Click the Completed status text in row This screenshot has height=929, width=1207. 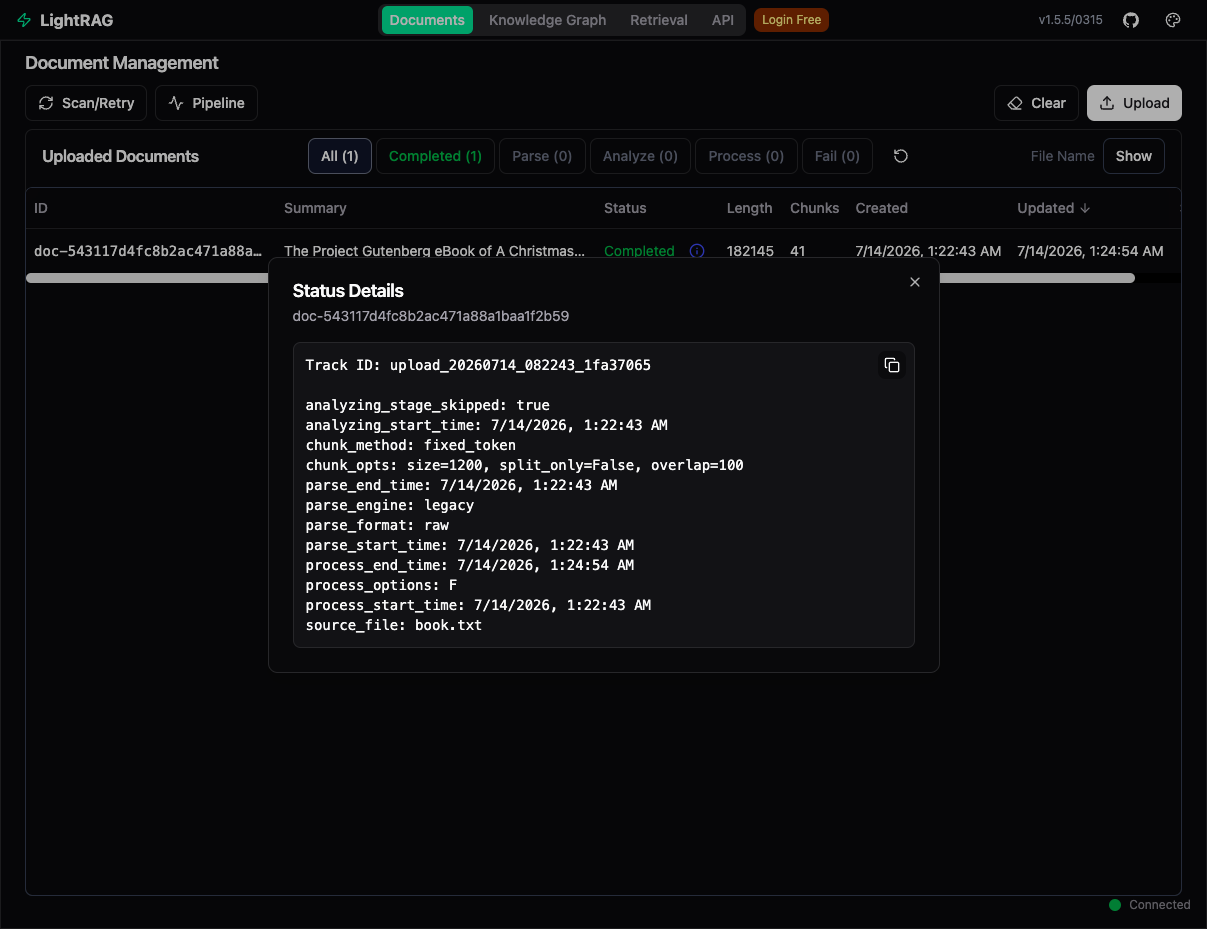pos(639,251)
